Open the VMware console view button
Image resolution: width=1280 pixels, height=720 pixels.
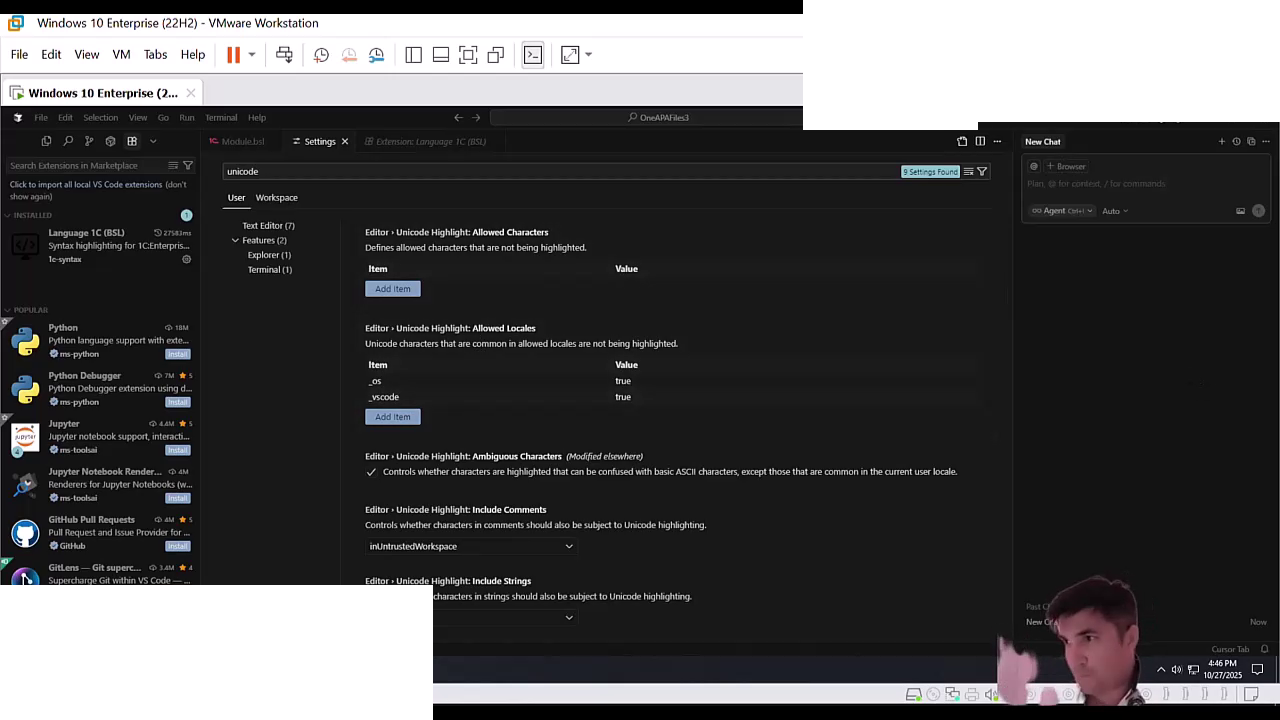[532, 55]
